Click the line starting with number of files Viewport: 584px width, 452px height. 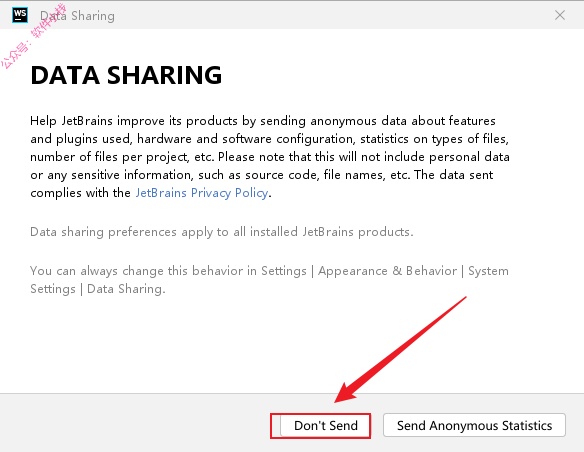[x=270, y=157]
